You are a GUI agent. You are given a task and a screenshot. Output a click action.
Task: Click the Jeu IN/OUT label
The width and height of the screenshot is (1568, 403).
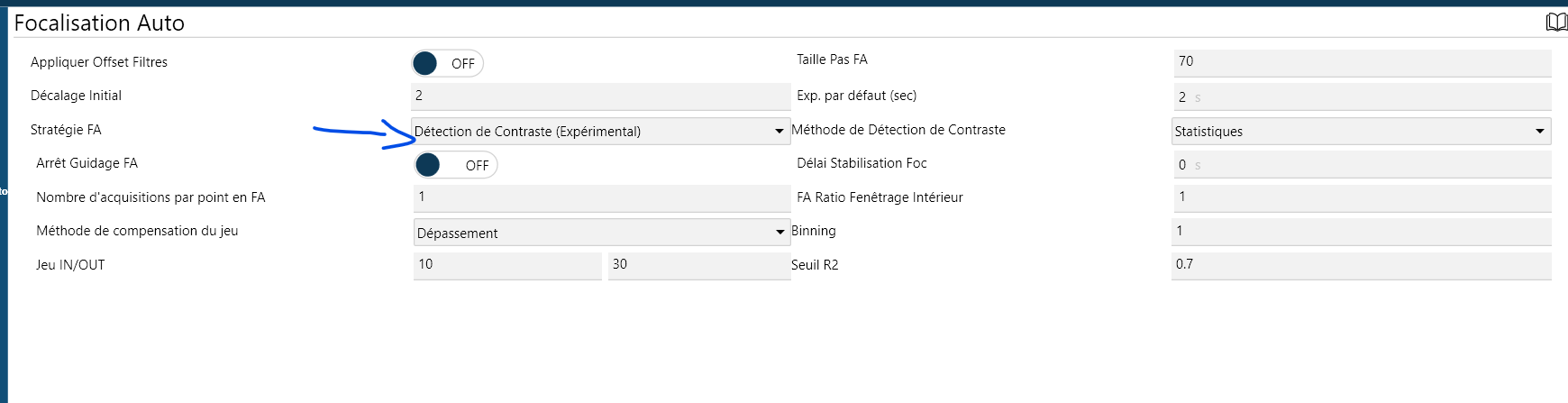coord(70,265)
